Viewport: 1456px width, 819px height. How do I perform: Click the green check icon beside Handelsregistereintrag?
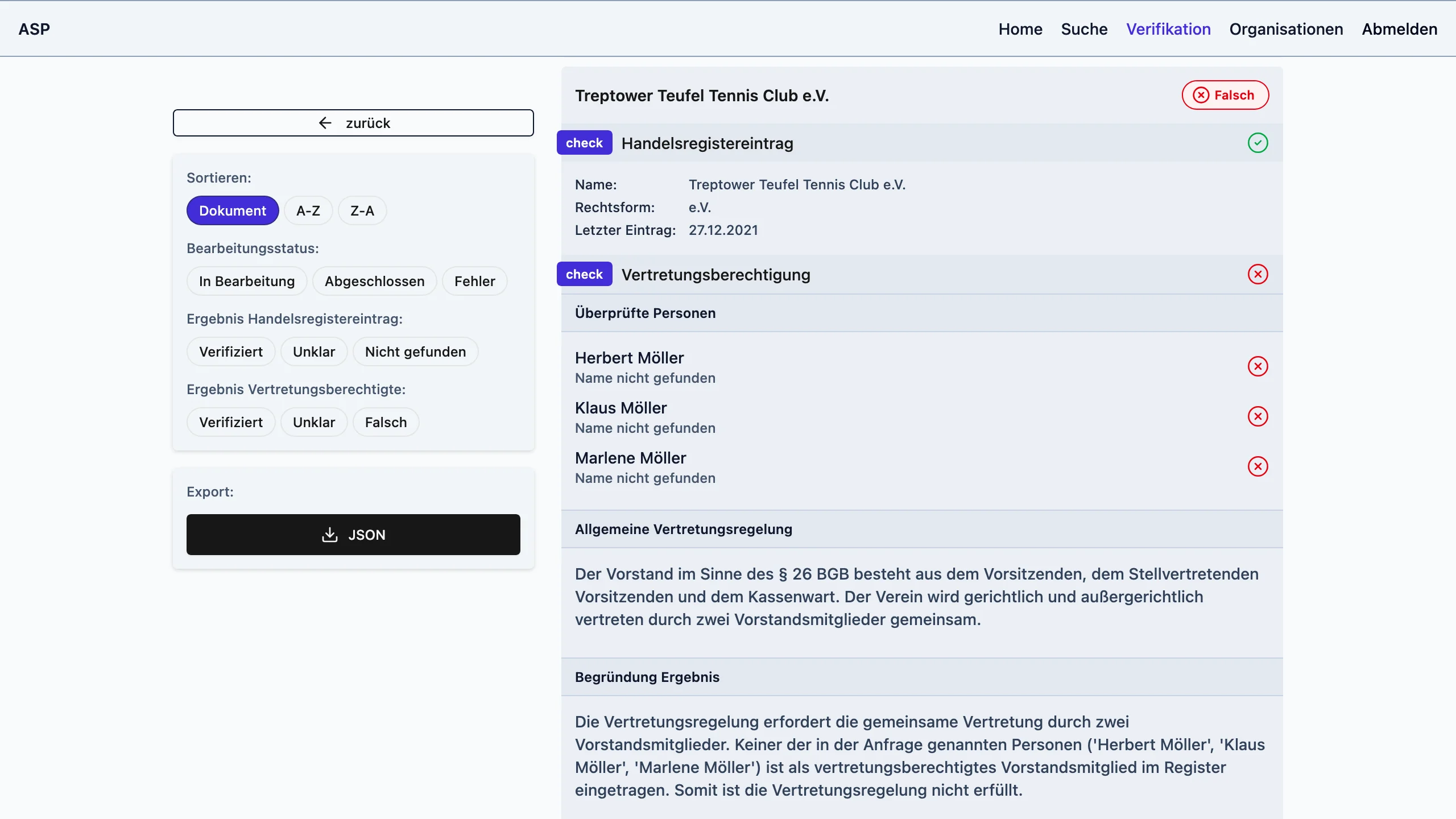pos(1258,143)
